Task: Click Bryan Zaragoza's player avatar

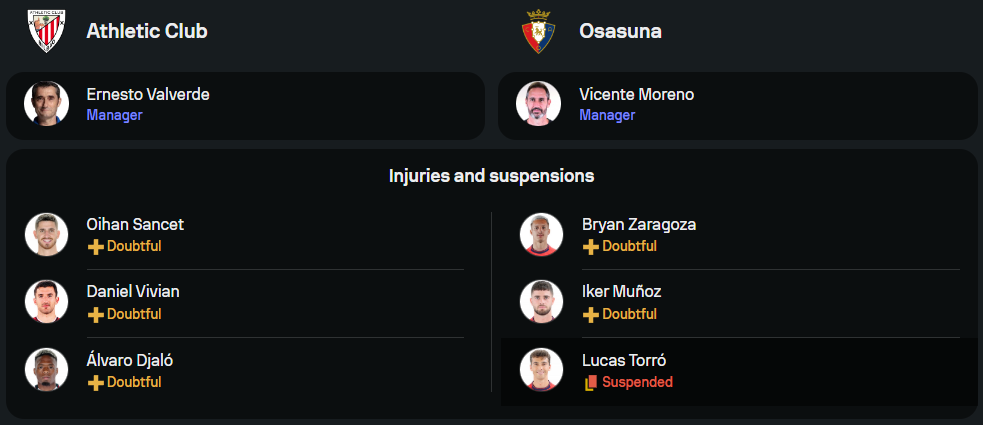Action: (x=541, y=234)
